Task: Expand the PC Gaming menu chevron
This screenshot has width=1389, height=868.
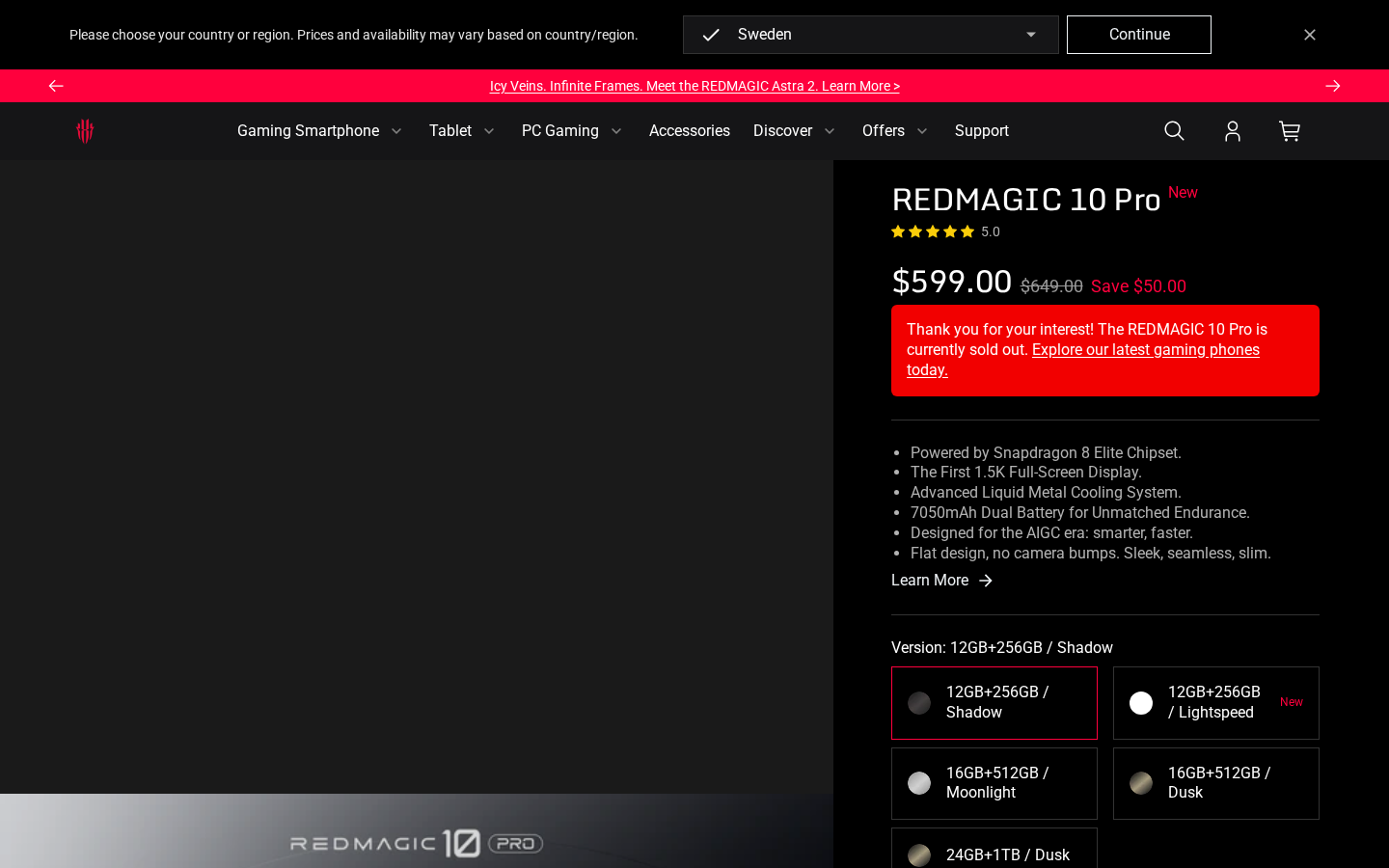Action: coord(616,131)
